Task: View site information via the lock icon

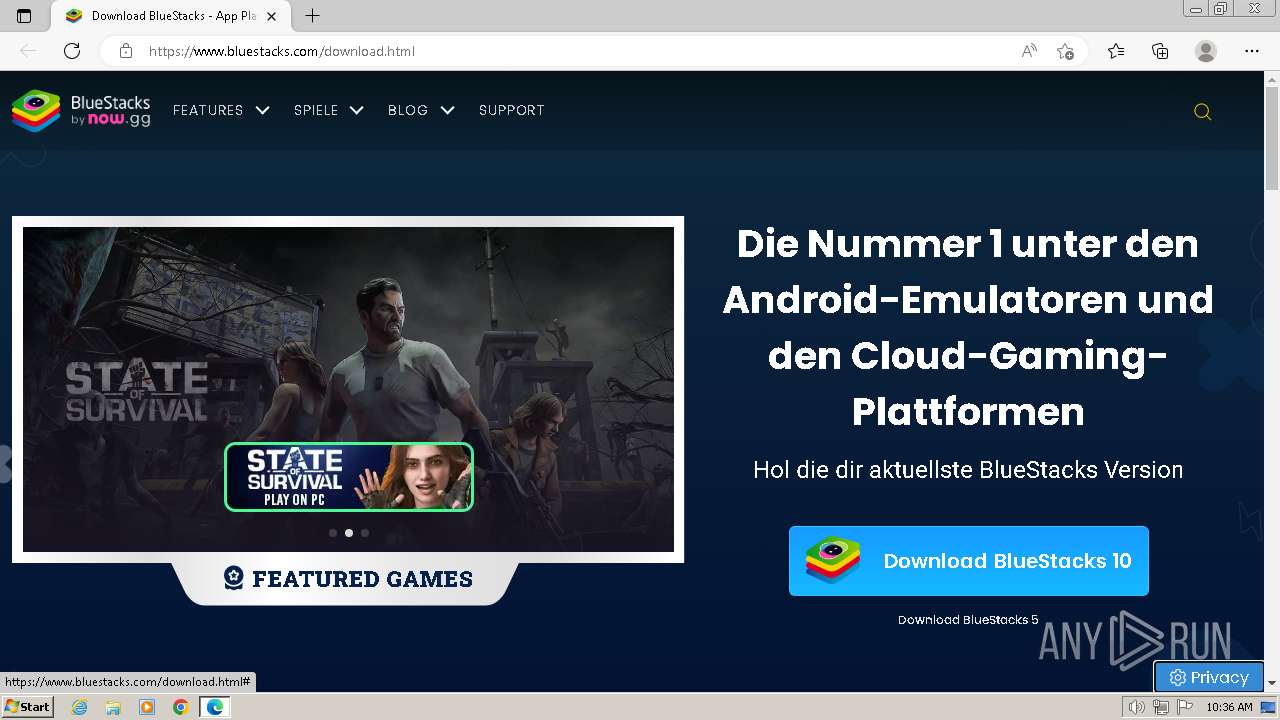Action: [x=126, y=51]
